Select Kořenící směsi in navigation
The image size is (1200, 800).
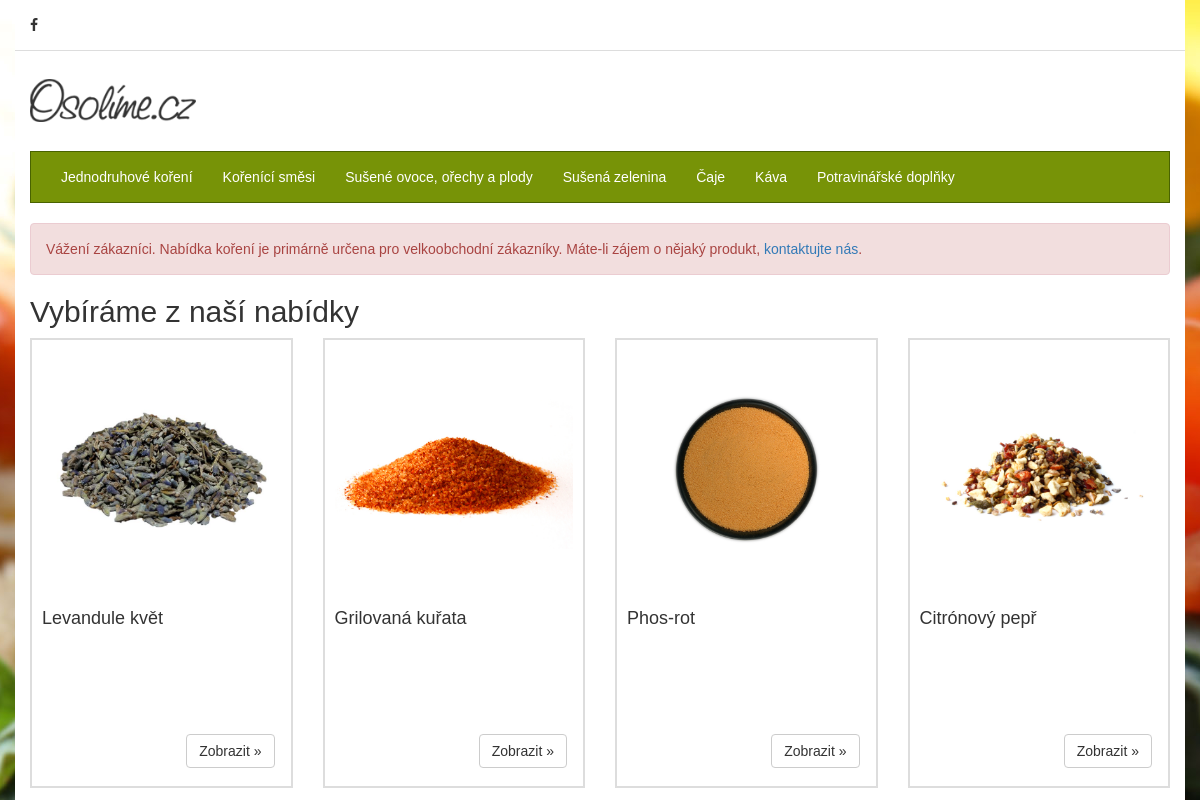tap(269, 177)
